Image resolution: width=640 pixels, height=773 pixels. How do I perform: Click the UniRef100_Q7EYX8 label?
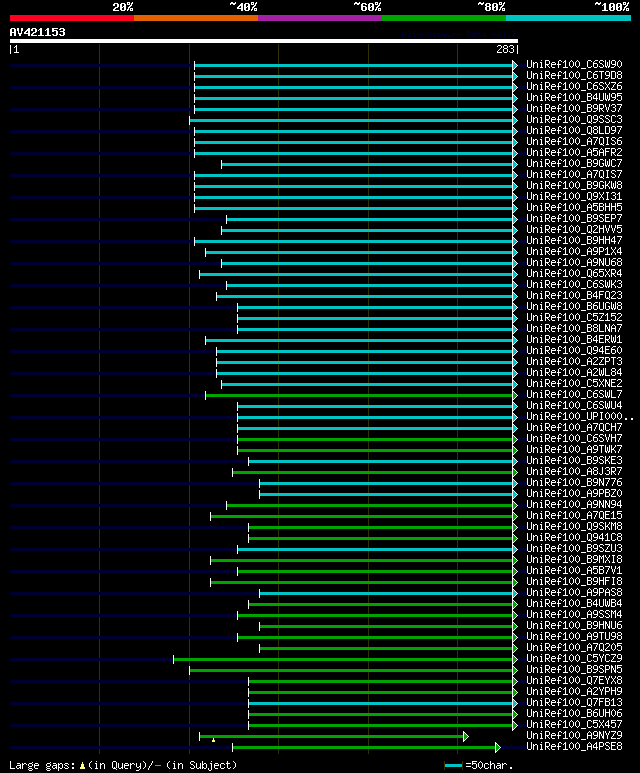(x=574, y=680)
